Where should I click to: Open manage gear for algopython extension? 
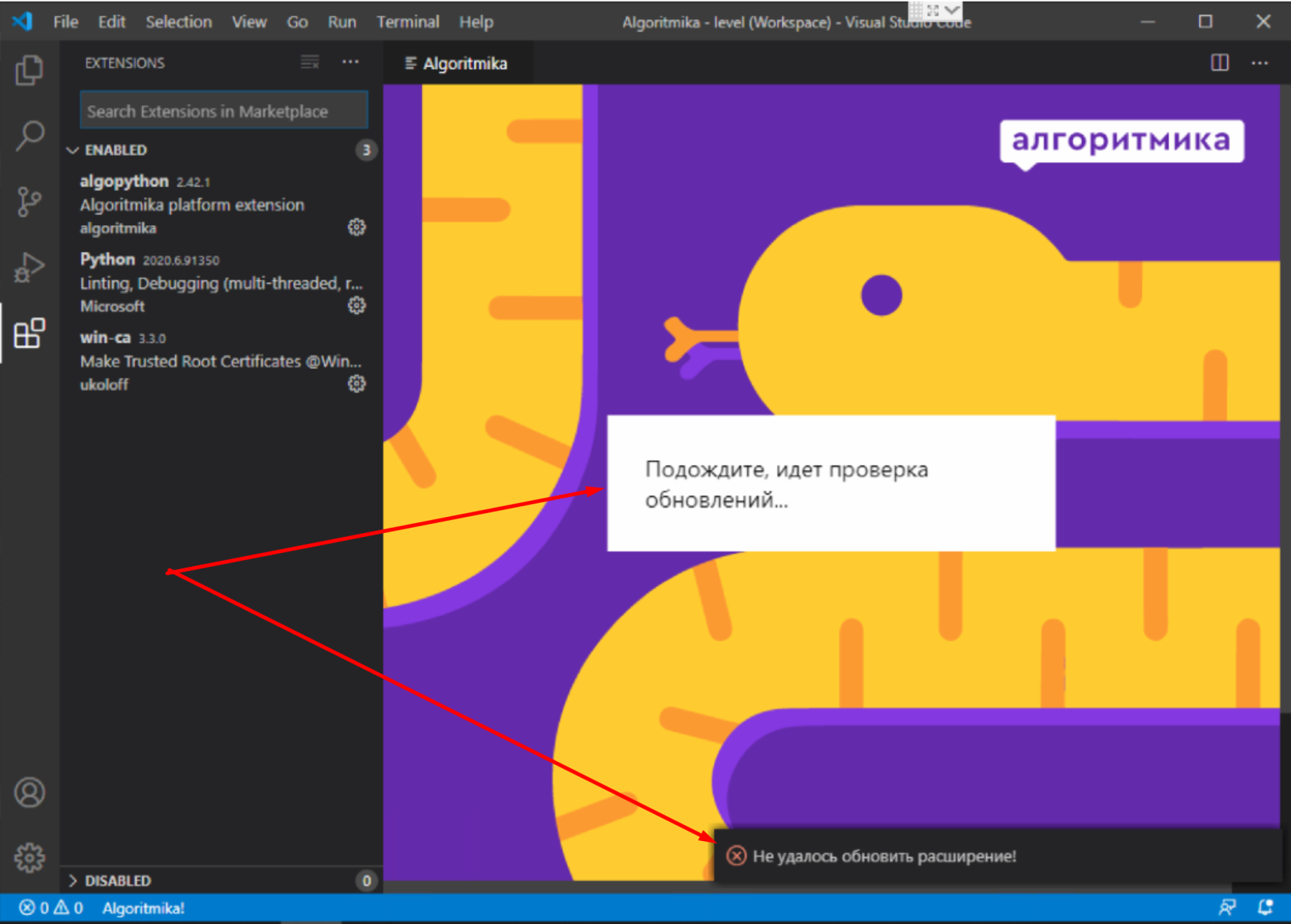point(357,227)
